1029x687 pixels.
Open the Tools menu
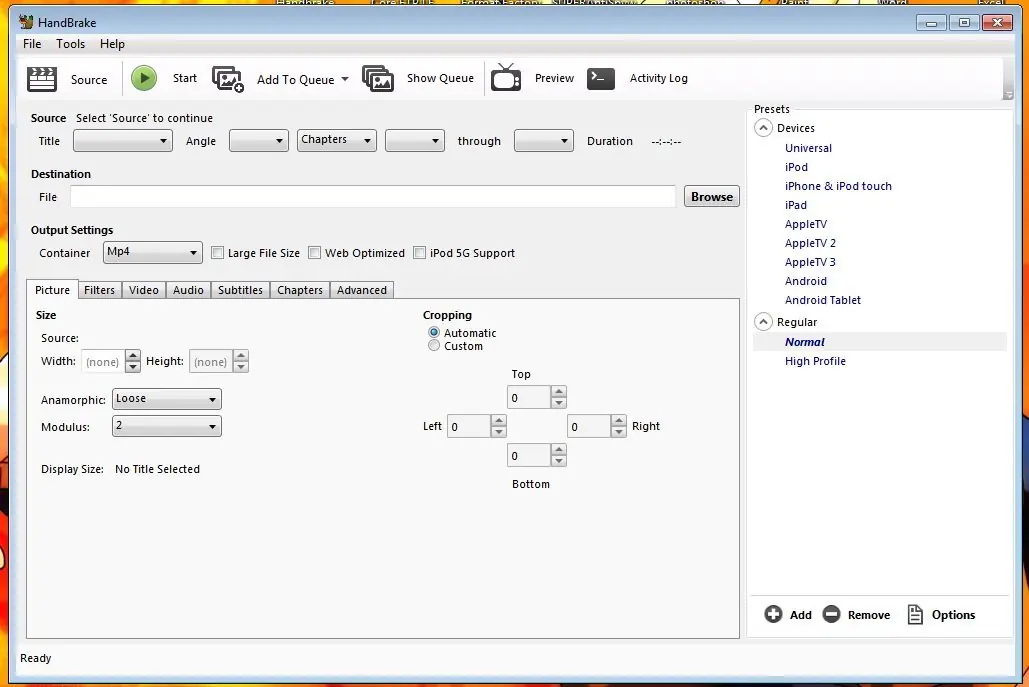70,44
